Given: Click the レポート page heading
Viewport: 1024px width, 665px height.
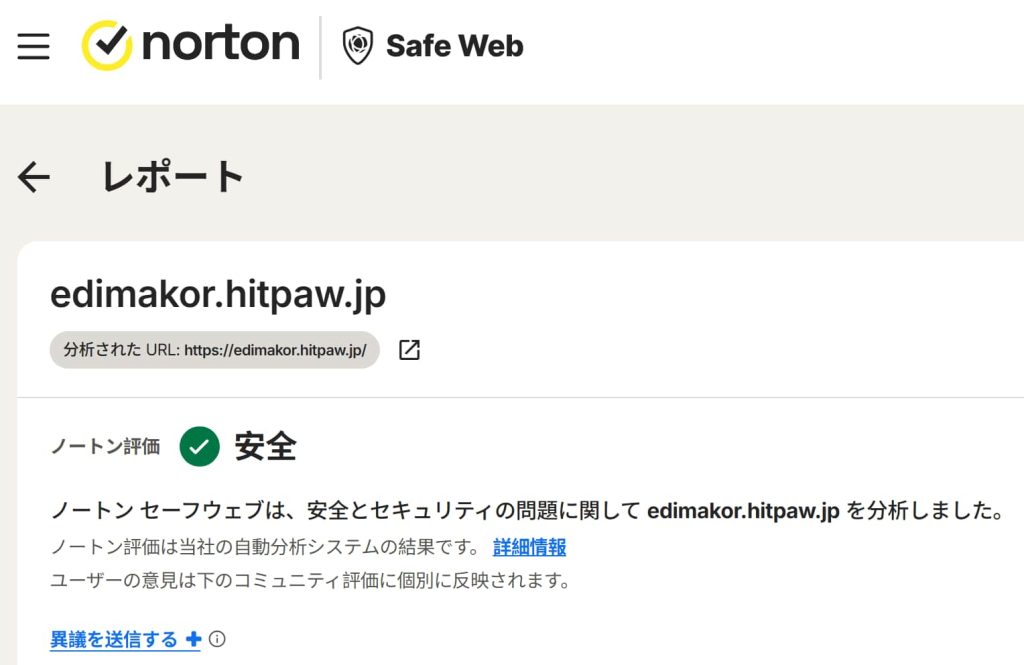Looking at the screenshot, I should (173, 177).
